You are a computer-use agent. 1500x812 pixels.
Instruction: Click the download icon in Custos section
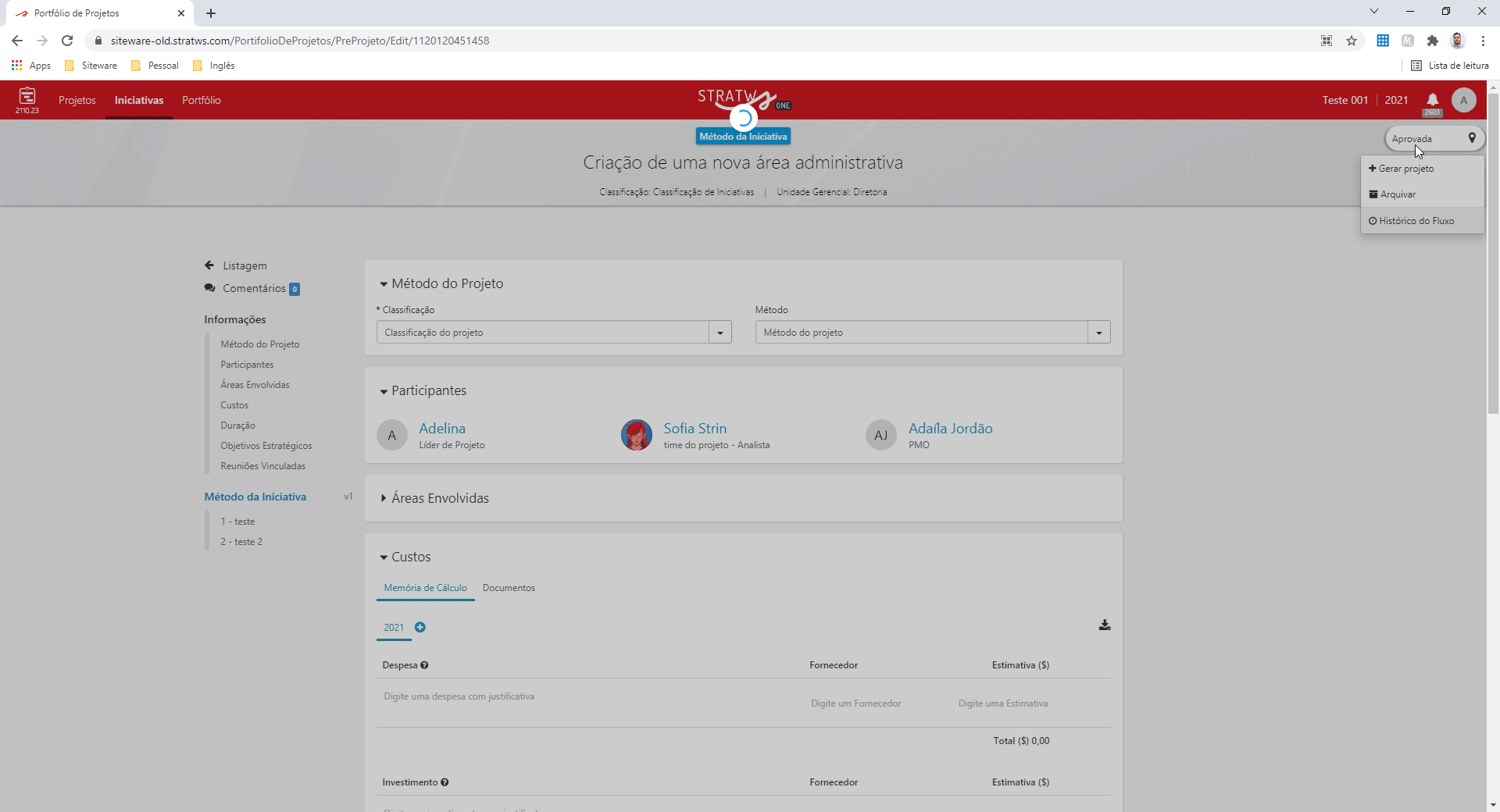click(x=1105, y=625)
